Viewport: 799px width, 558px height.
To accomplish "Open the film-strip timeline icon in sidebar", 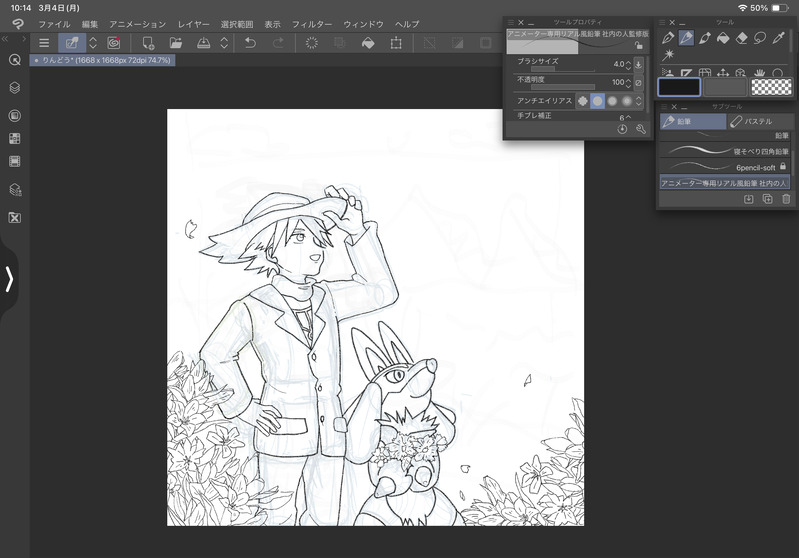I will [15, 162].
